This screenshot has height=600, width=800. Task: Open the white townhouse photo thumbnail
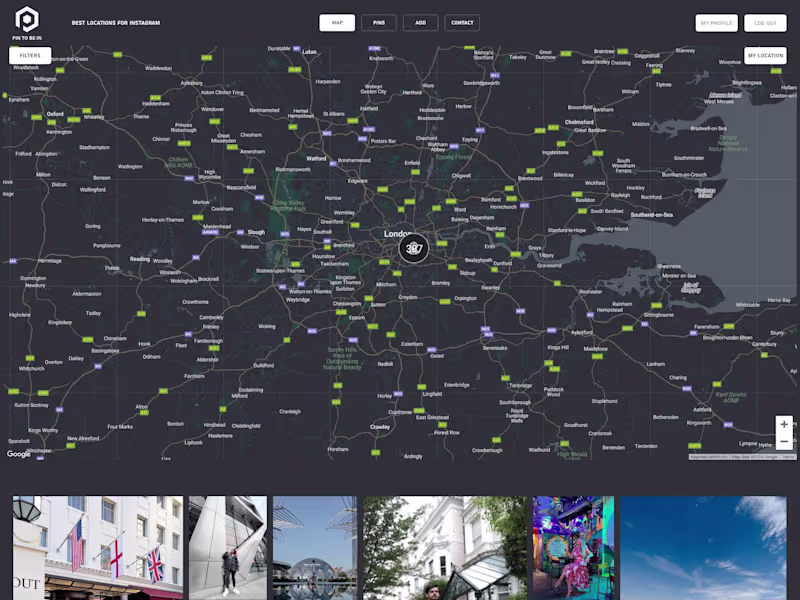coord(445,548)
